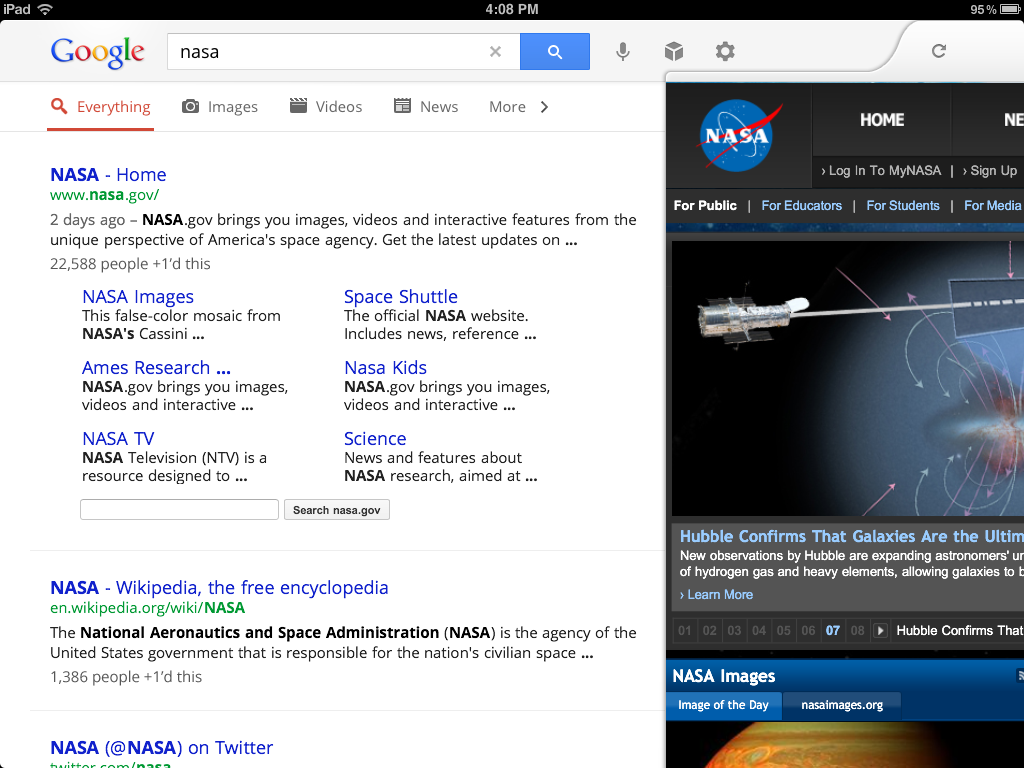Open the NASA - Home result link
This screenshot has height=768, width=1024.
point(108,175)
